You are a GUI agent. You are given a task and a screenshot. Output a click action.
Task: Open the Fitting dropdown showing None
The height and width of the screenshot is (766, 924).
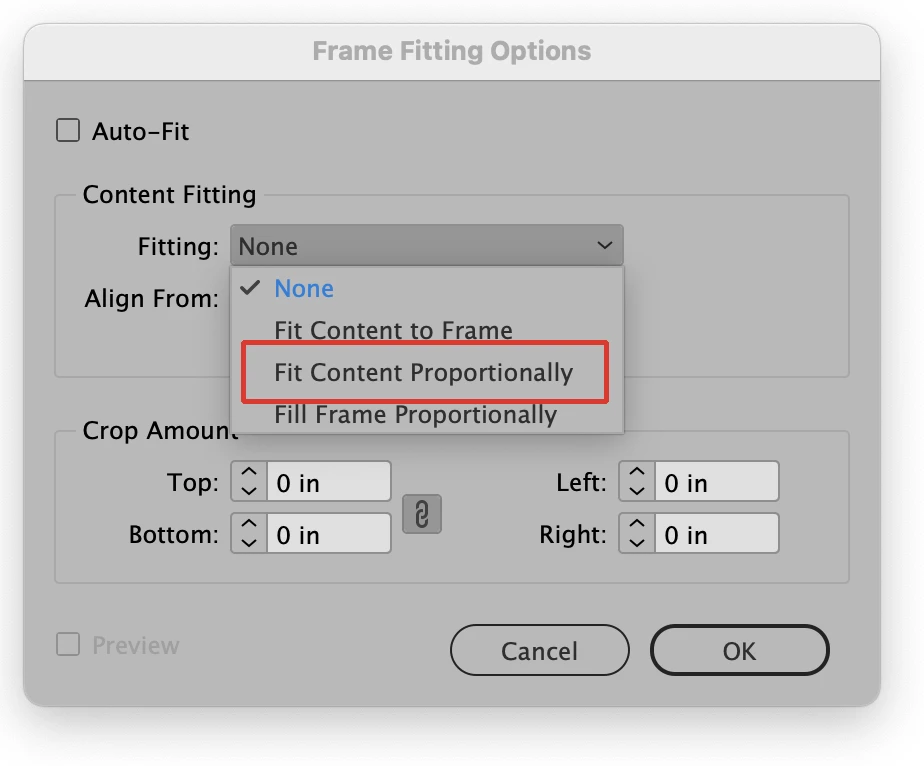pyautogui.click(x=426, y=246)
